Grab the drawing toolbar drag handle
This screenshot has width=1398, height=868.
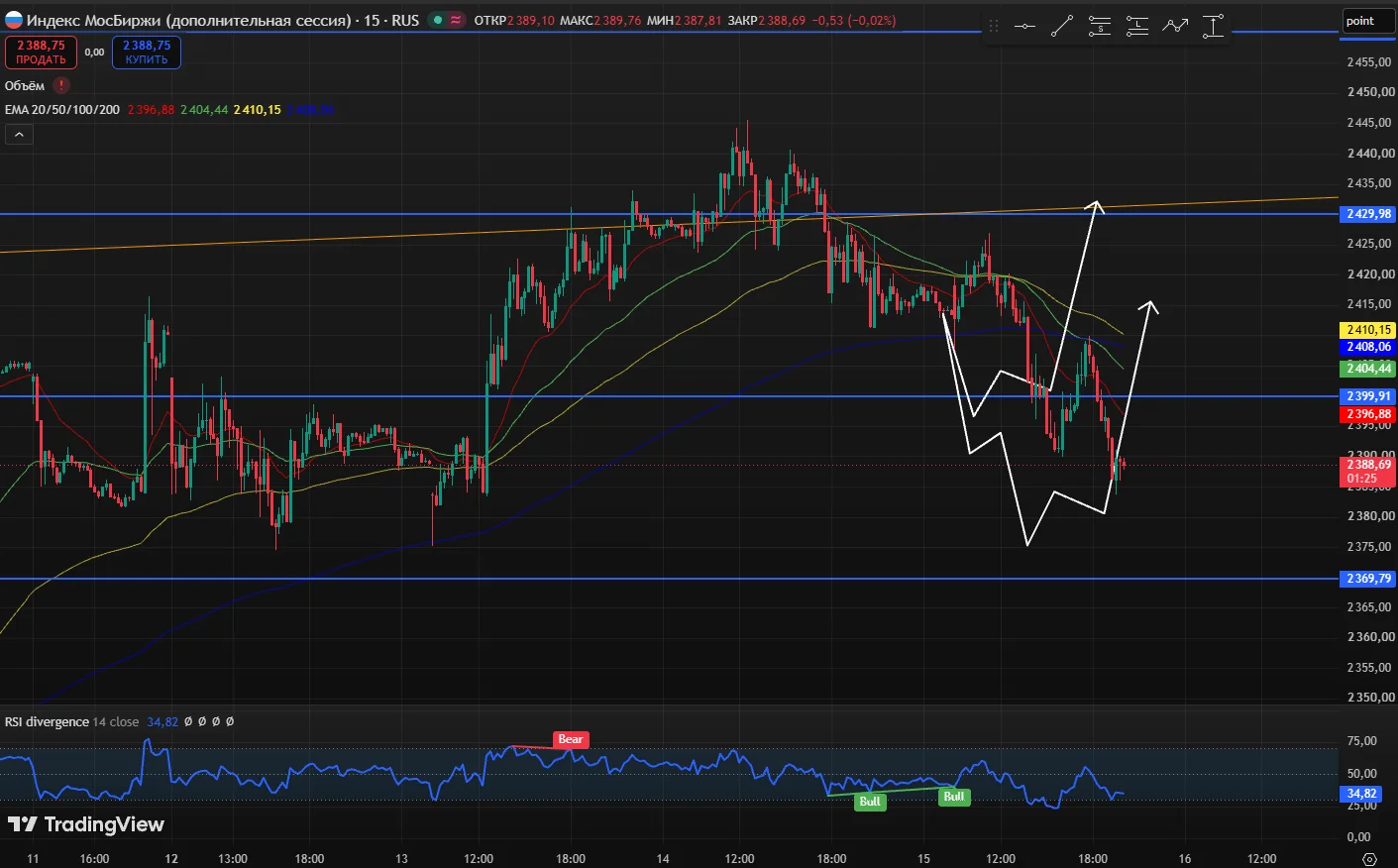994,27
